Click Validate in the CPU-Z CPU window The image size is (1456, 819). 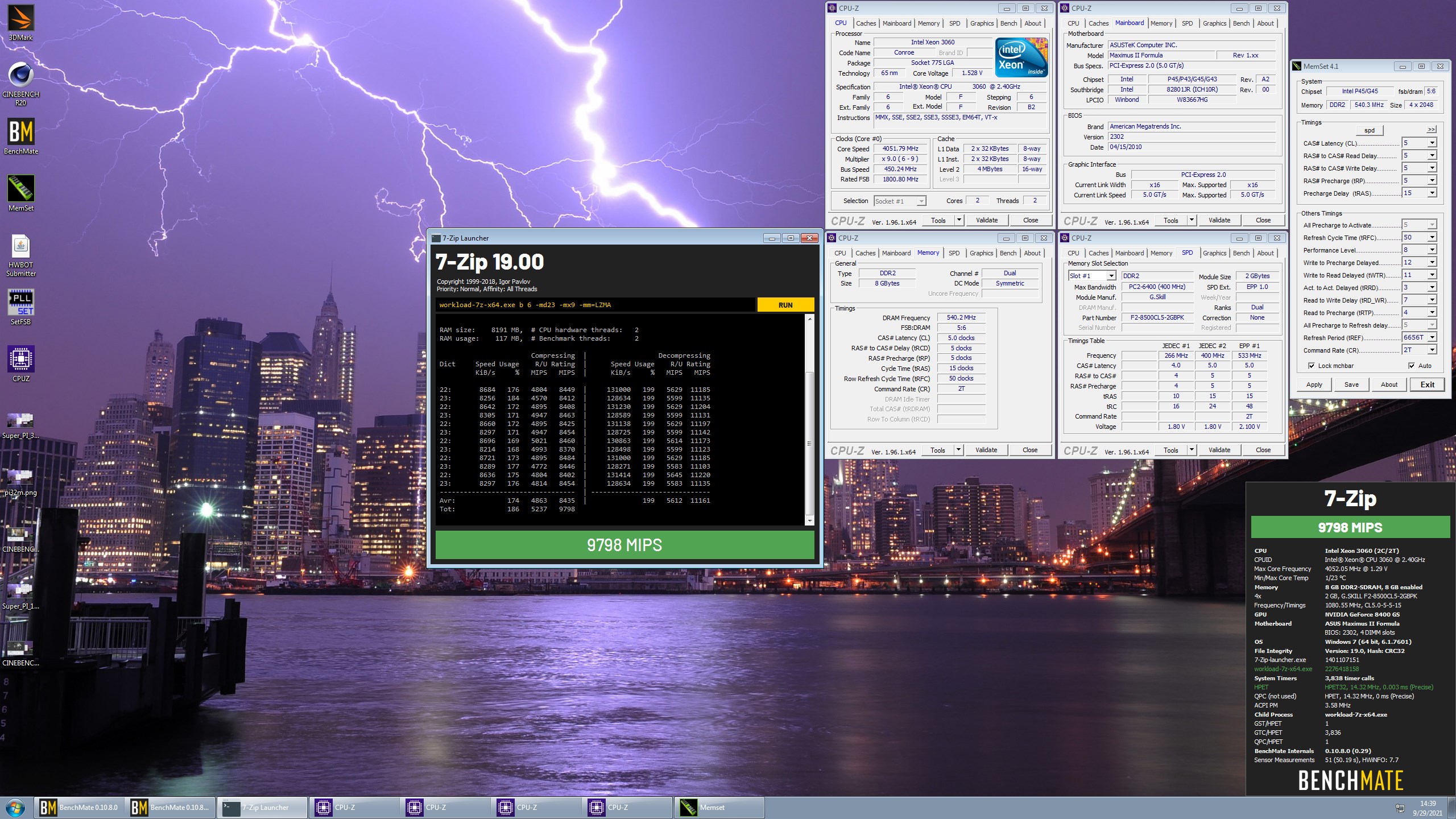coord(987,220)
